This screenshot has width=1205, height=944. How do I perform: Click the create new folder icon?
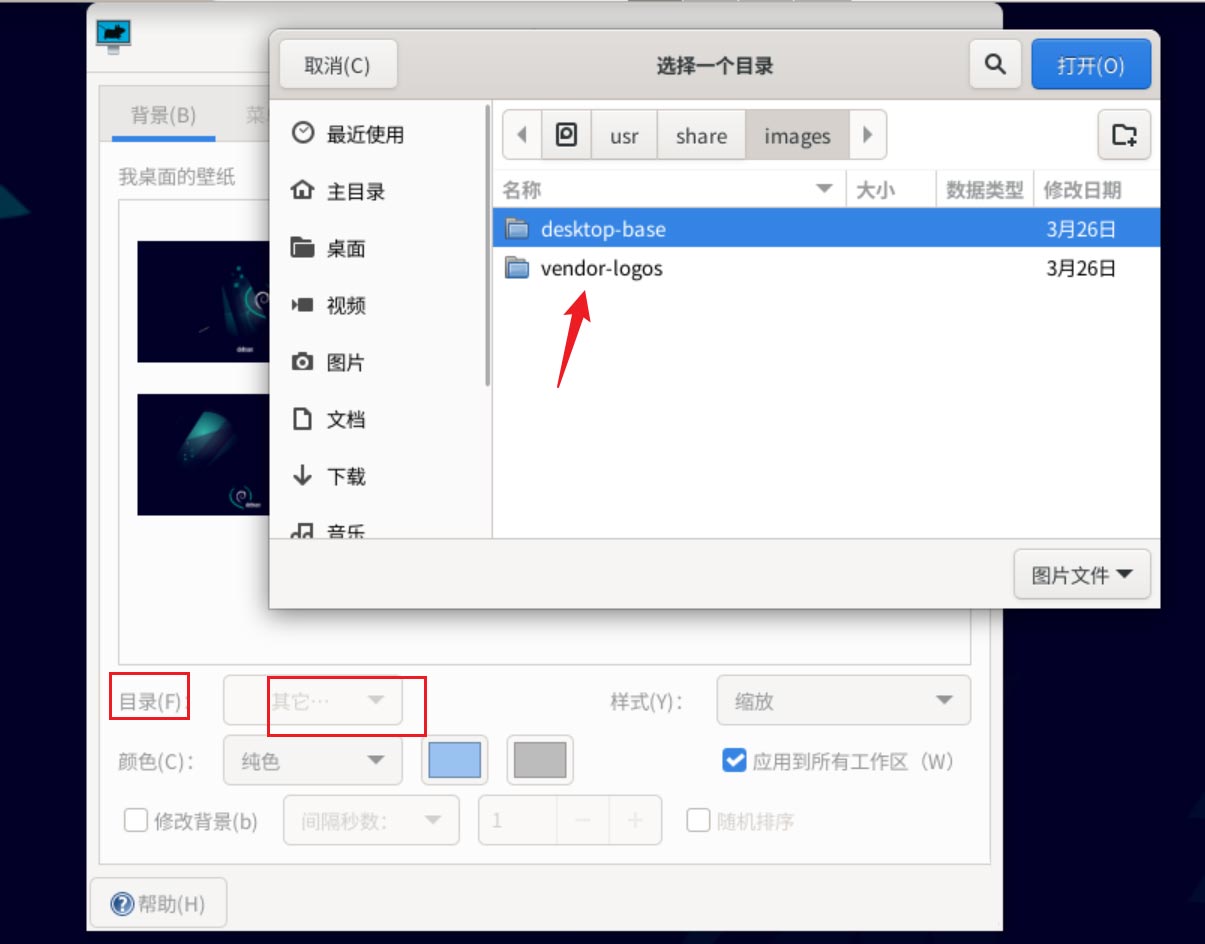click(x=1125, y=135)
